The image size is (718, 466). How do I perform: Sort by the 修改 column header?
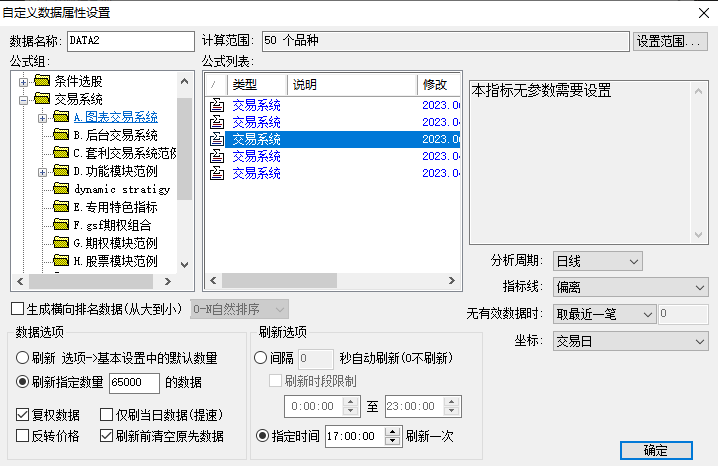(439, 85)
